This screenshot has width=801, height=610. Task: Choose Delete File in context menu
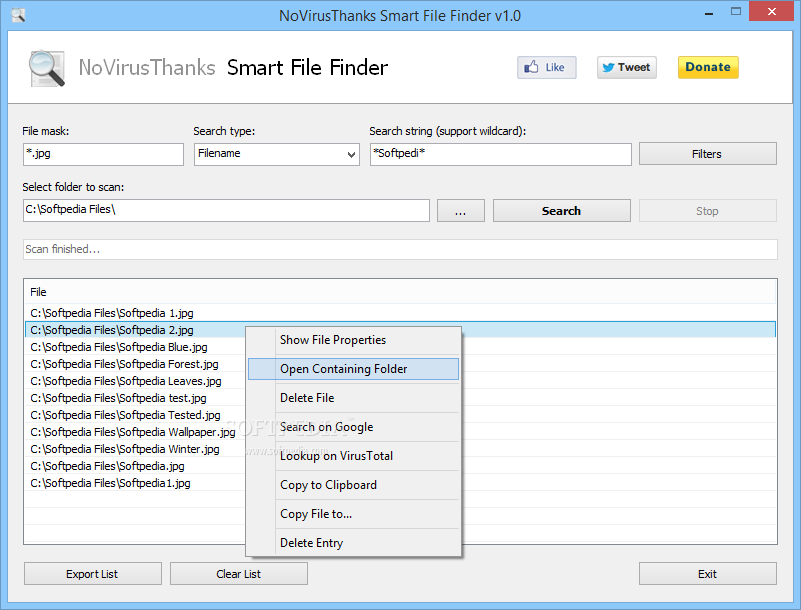pyautogui.click(x=354, y=398)
